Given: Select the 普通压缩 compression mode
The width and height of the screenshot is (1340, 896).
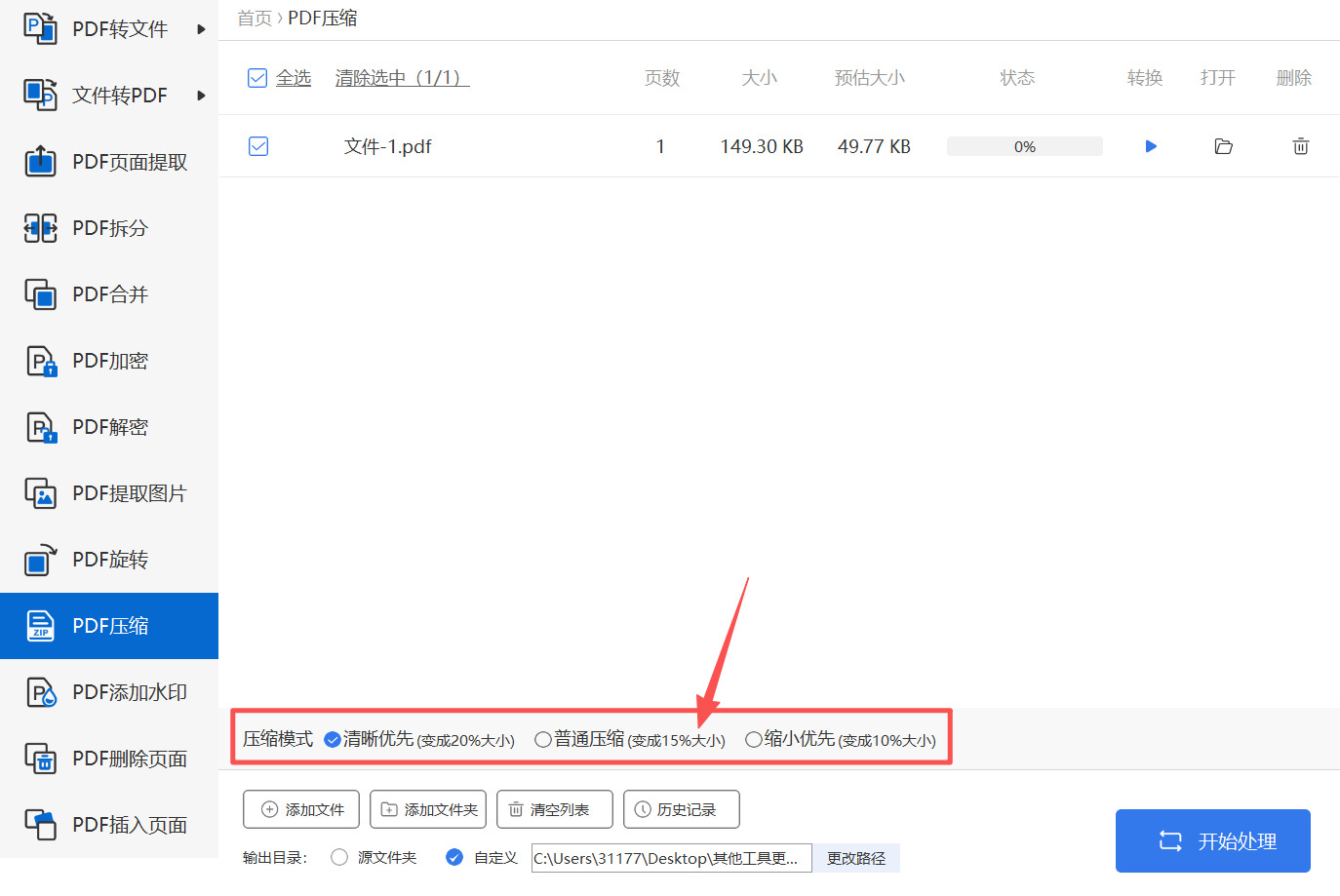Looking at the screenshot, I should (543, 739).
